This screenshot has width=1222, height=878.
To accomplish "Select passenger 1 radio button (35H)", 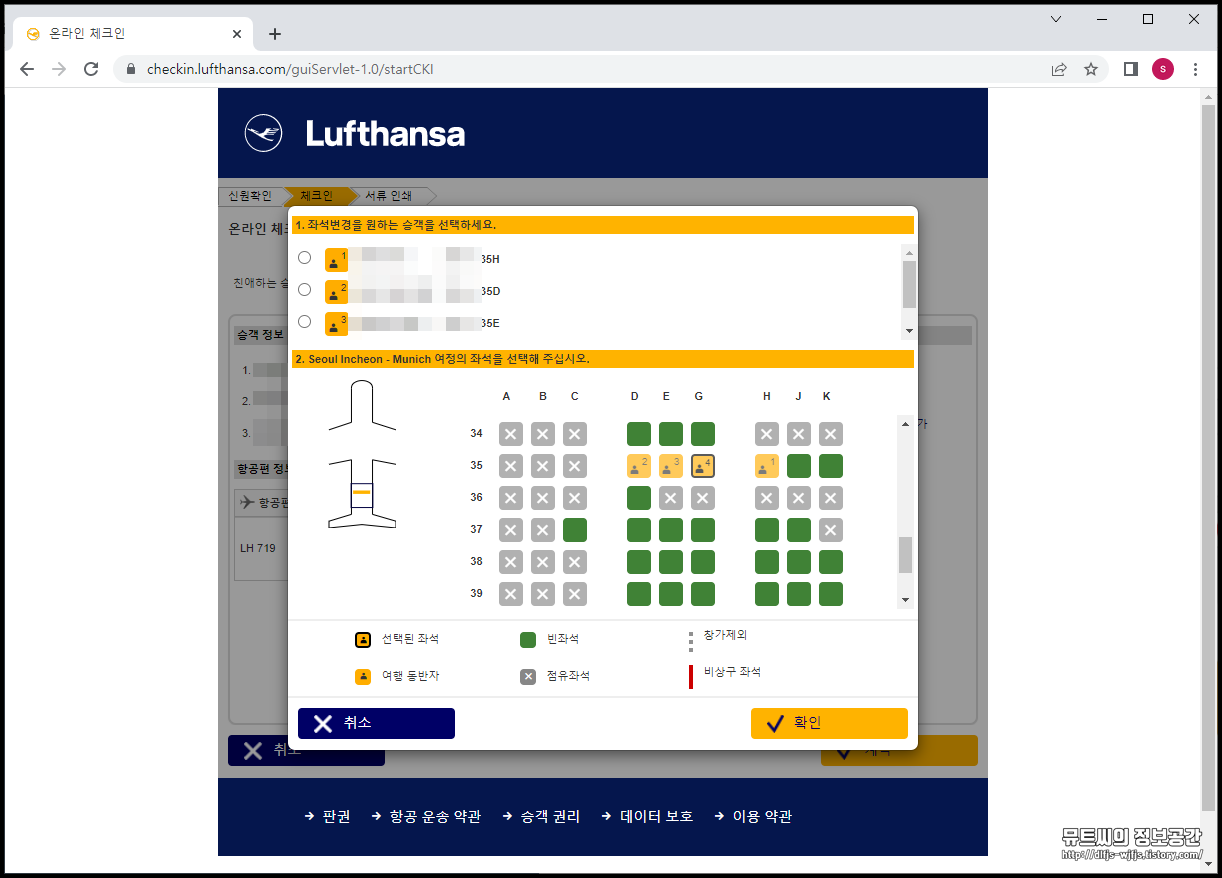I will tap(305, 257).
